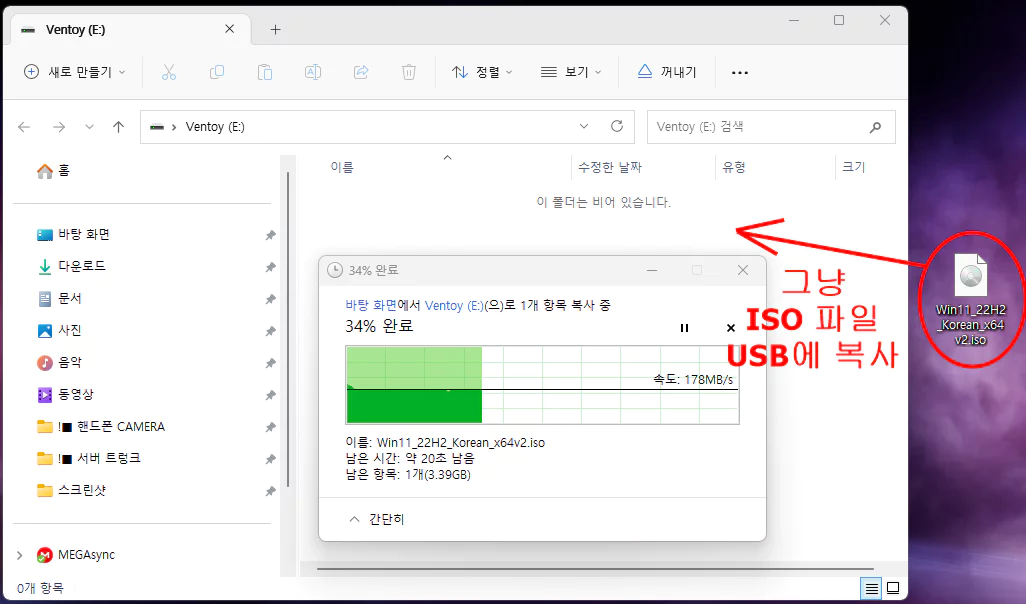The height and width of the screenshot is (604, 1026).
Task: Click the Paste clipboard icon
Action: [x=265, y=72]
